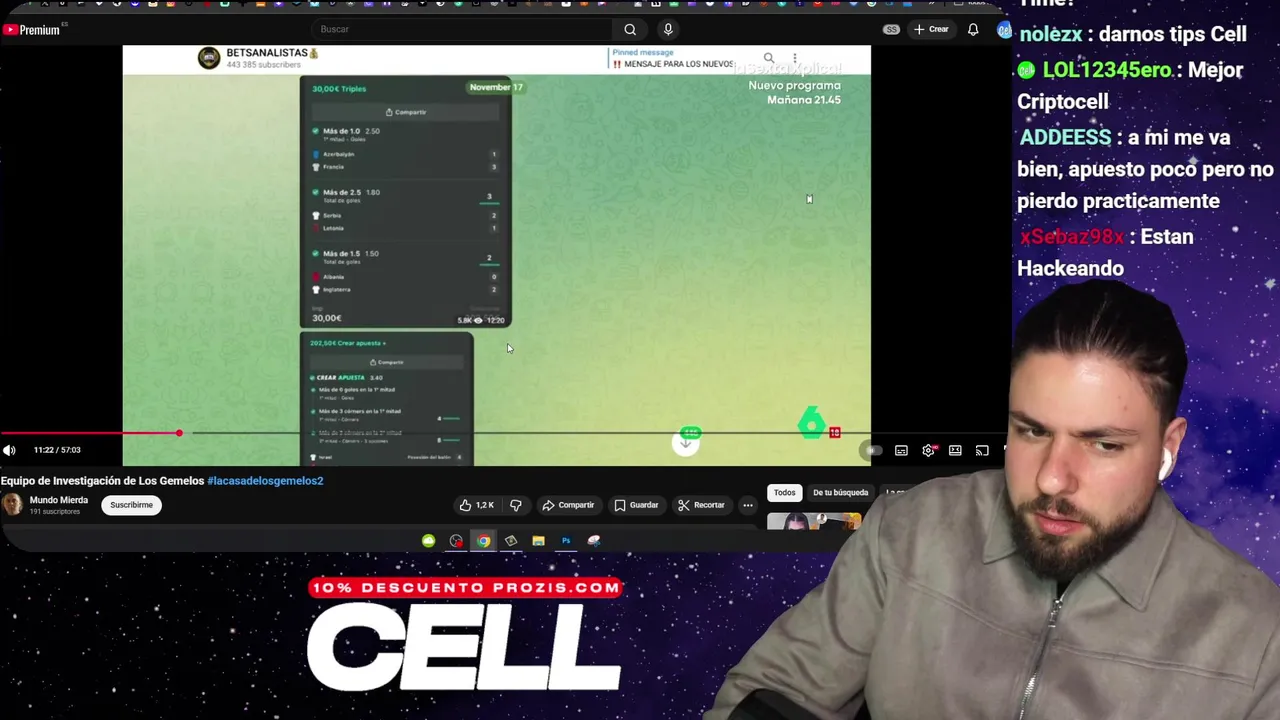Open the green round app in the taskbar
Screen dimensions: 1280x720
point(428,541)
